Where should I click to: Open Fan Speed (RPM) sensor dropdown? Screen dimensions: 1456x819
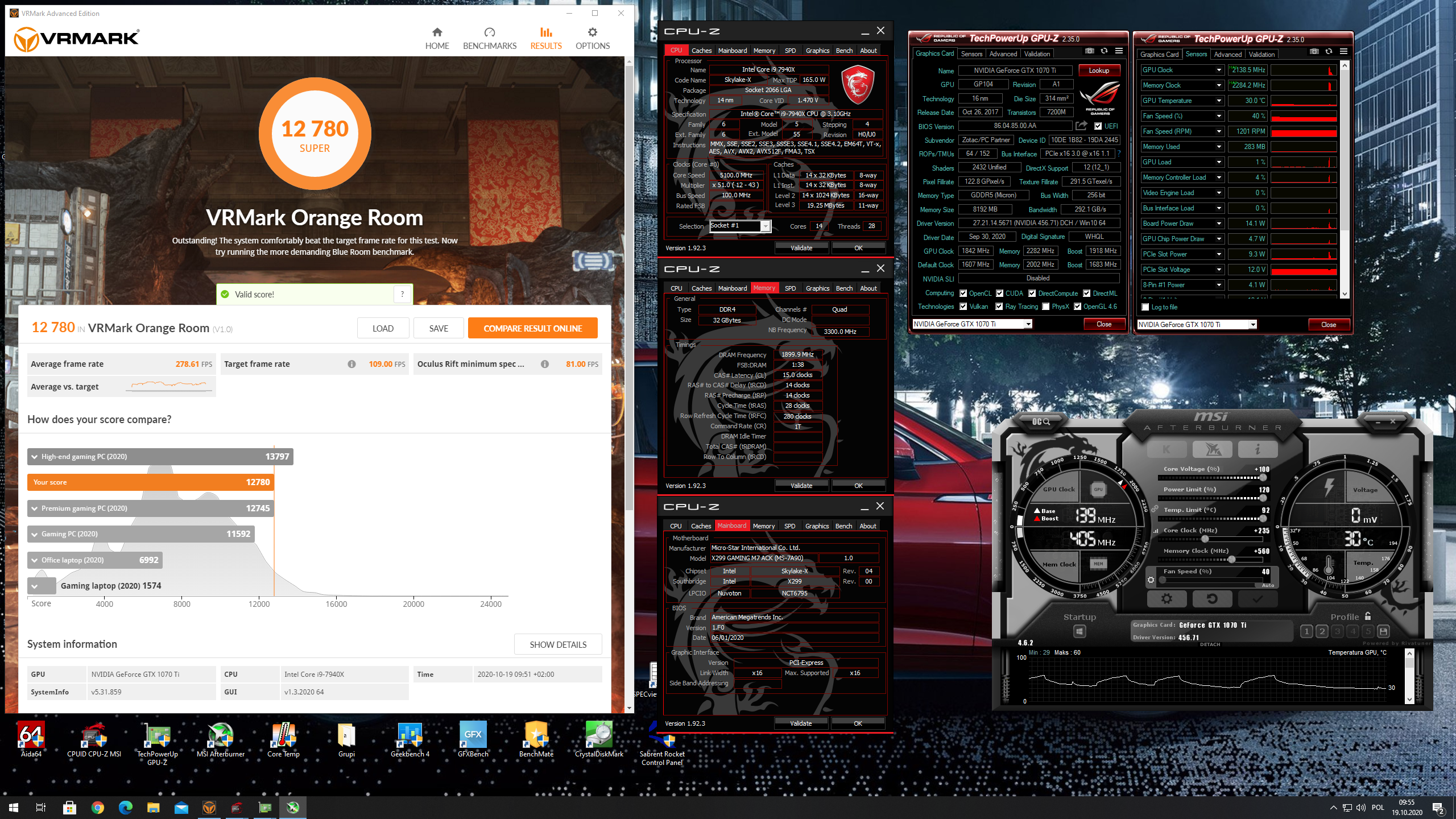pyautogui.click(x=1219, y=131)
